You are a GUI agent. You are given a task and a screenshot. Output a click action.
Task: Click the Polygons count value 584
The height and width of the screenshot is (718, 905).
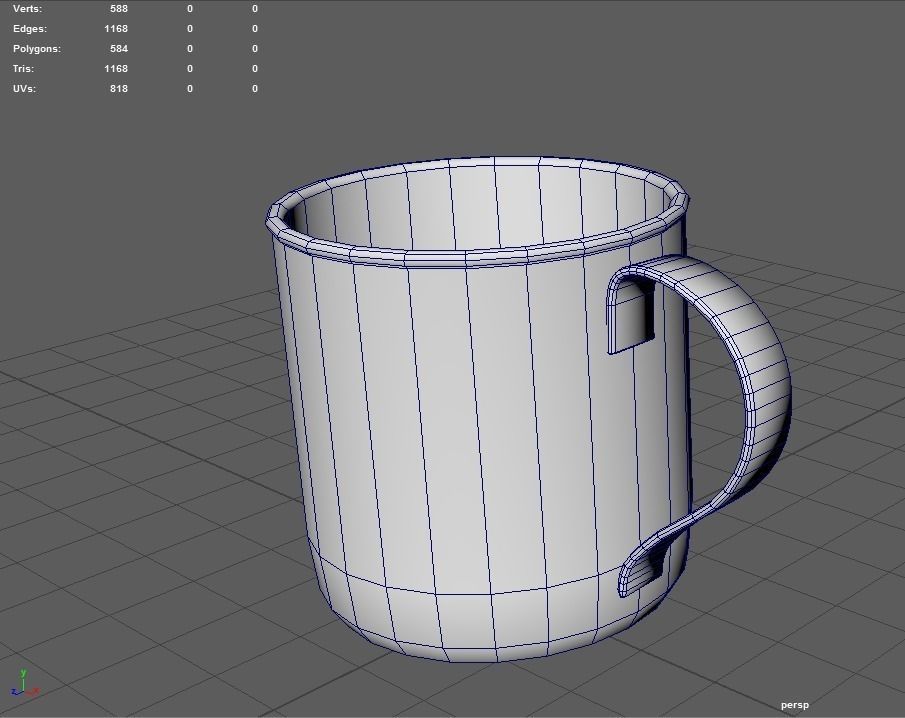(119, 48)
